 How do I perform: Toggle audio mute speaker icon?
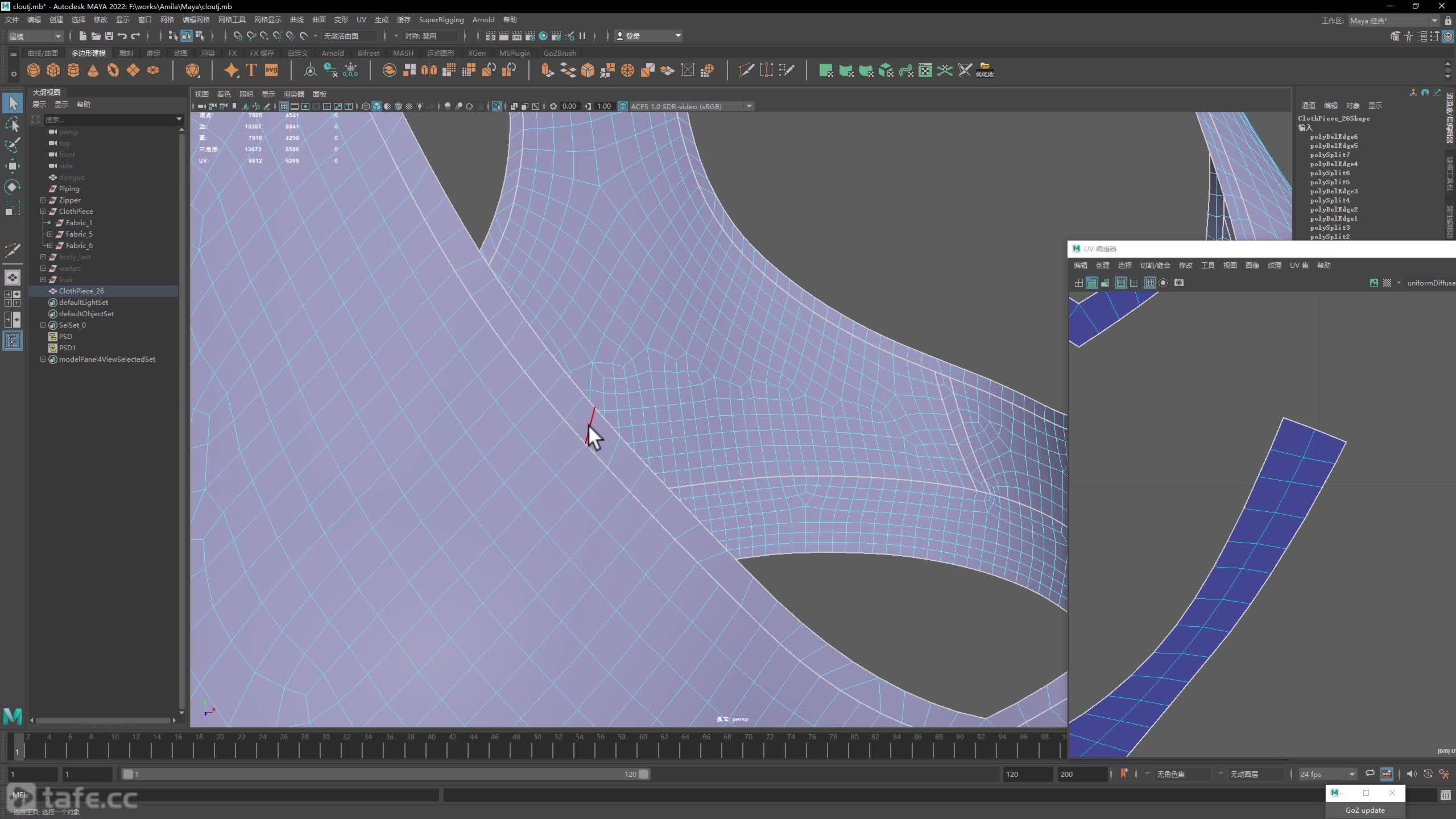point(1412,773)
